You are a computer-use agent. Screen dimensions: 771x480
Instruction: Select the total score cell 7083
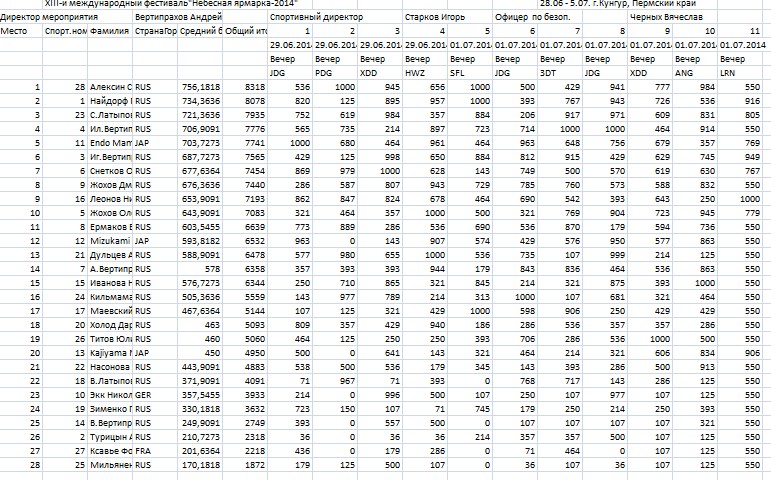pyautogui.click(x=245, y=213)
